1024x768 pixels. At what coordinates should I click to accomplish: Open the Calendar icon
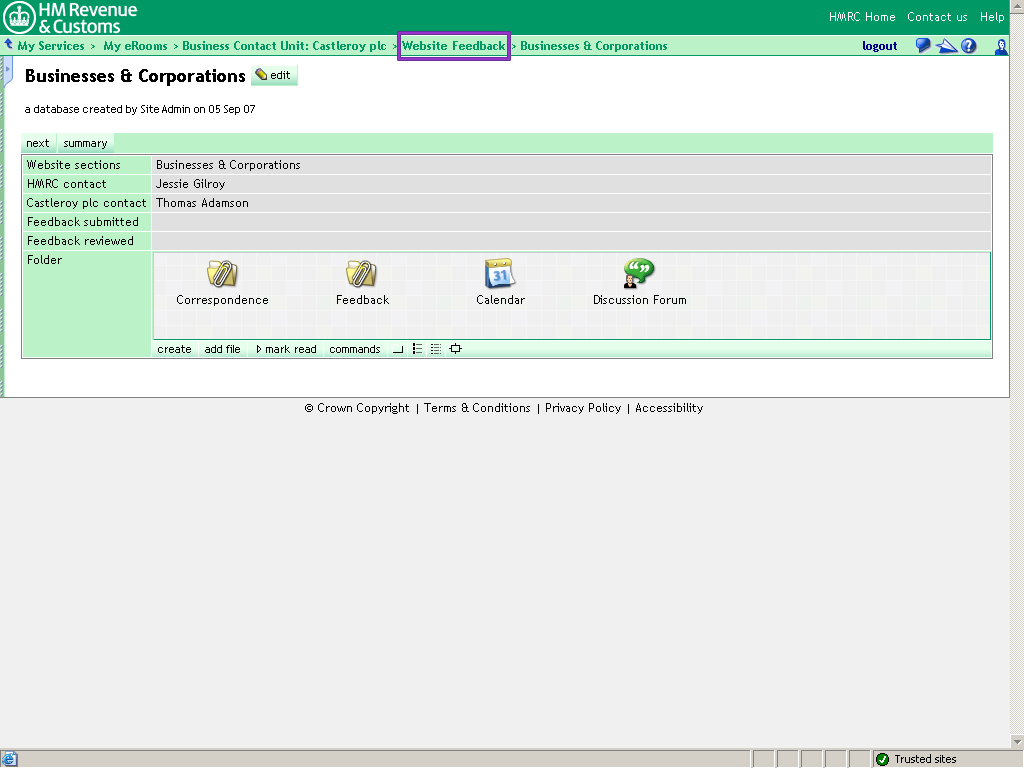pyautogui.click(x=499, y=273)
